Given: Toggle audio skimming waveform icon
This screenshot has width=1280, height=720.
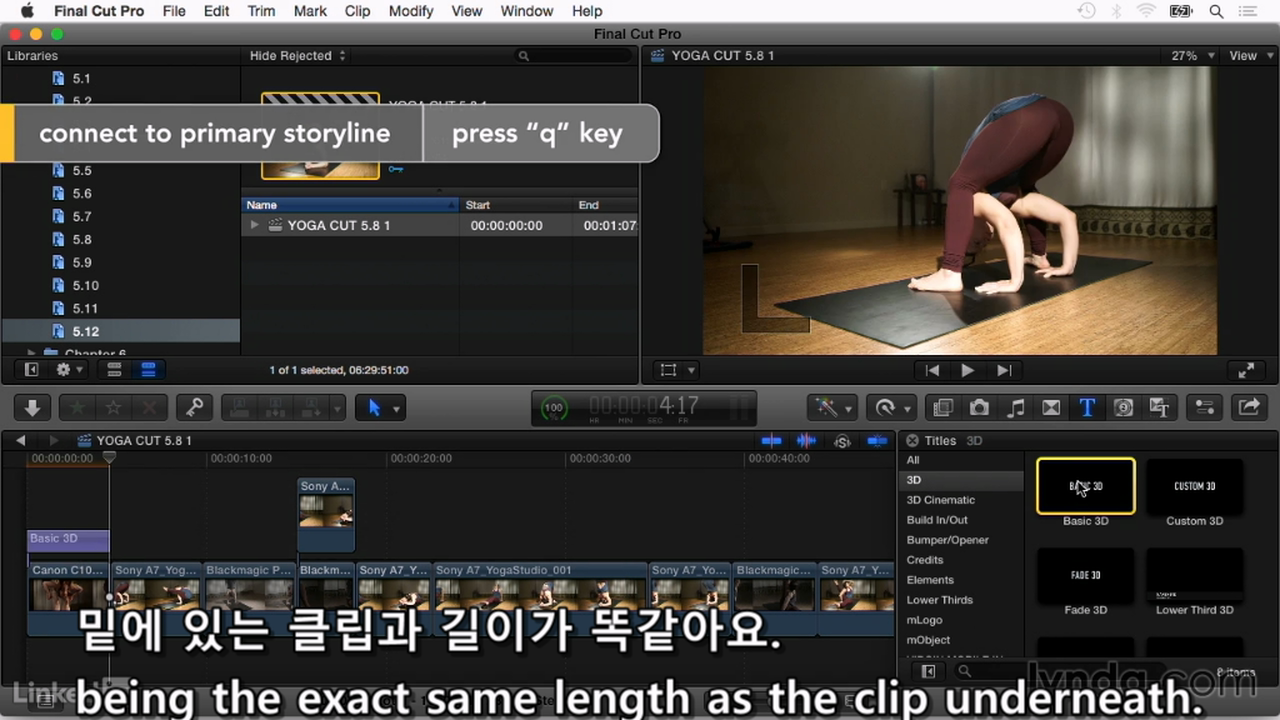Looking at the screenshot, I should pos(806,440).
